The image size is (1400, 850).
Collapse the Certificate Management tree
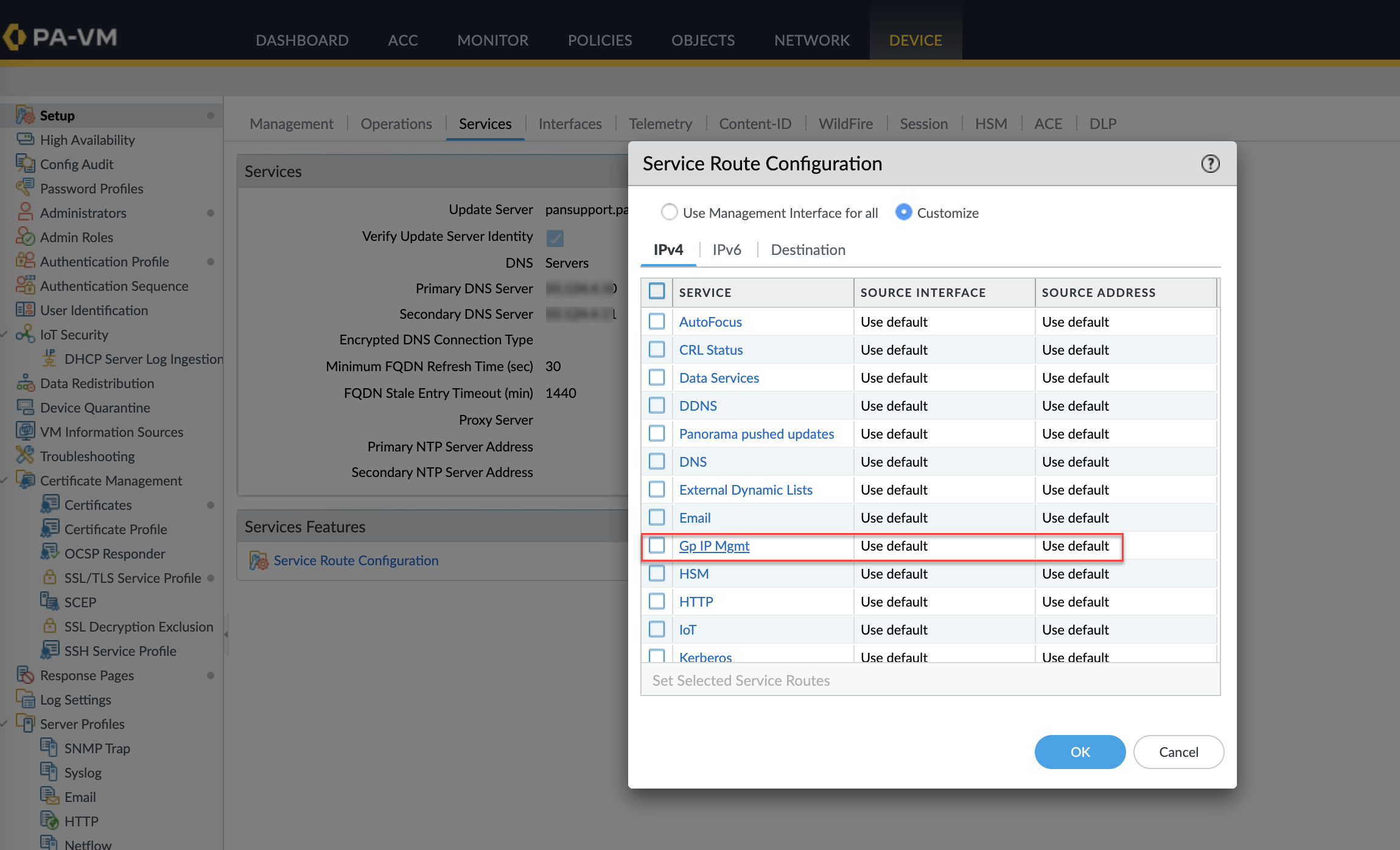pos(5,481)
